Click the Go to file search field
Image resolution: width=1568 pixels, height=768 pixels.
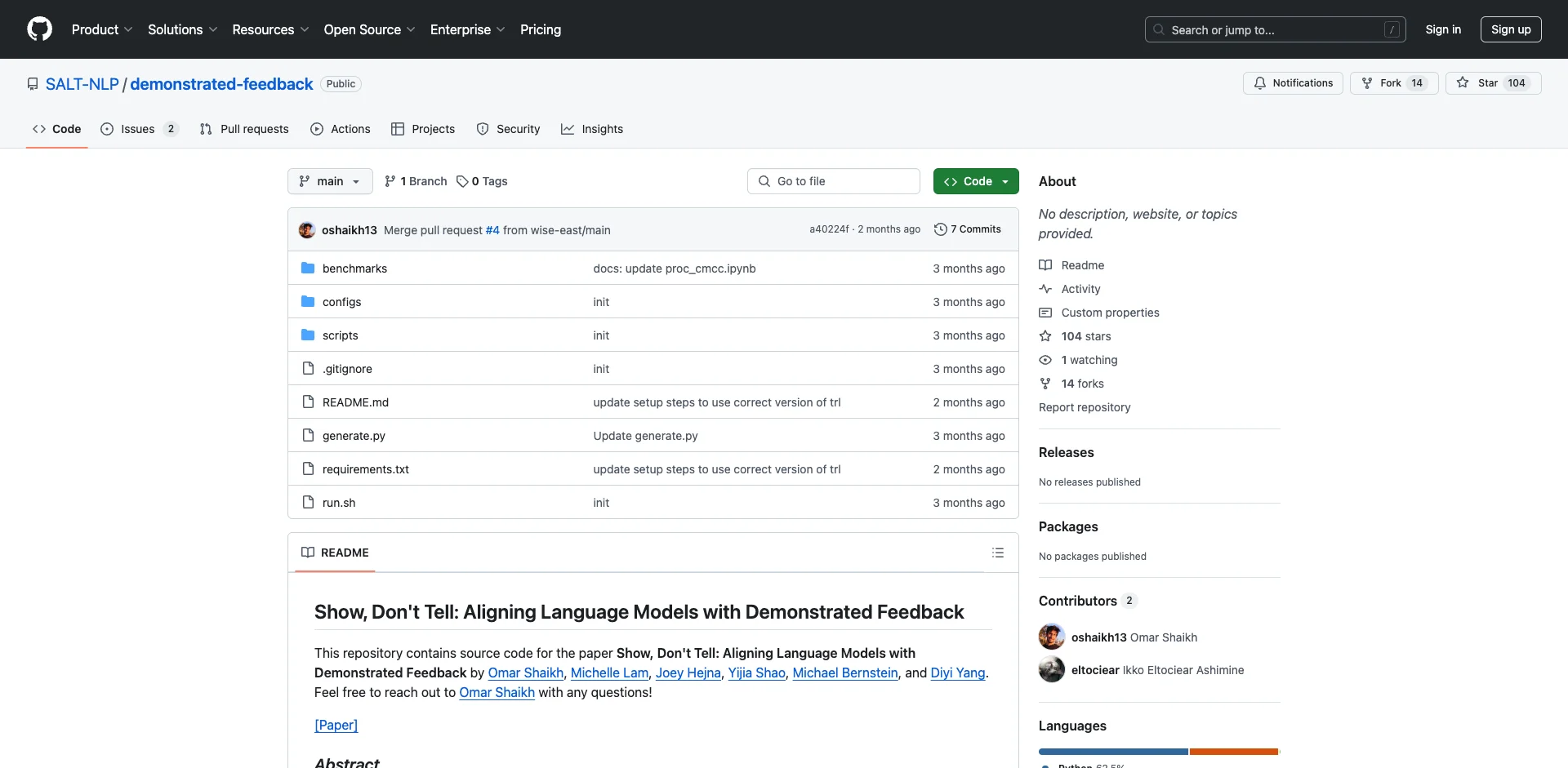(x=833, y=181)
